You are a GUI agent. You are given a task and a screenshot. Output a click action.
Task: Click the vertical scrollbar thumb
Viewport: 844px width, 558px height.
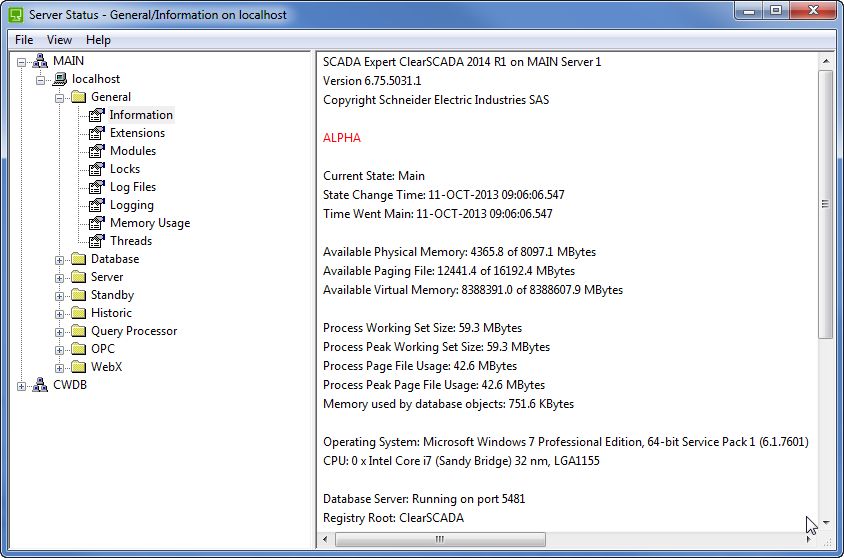click(826, 204)
